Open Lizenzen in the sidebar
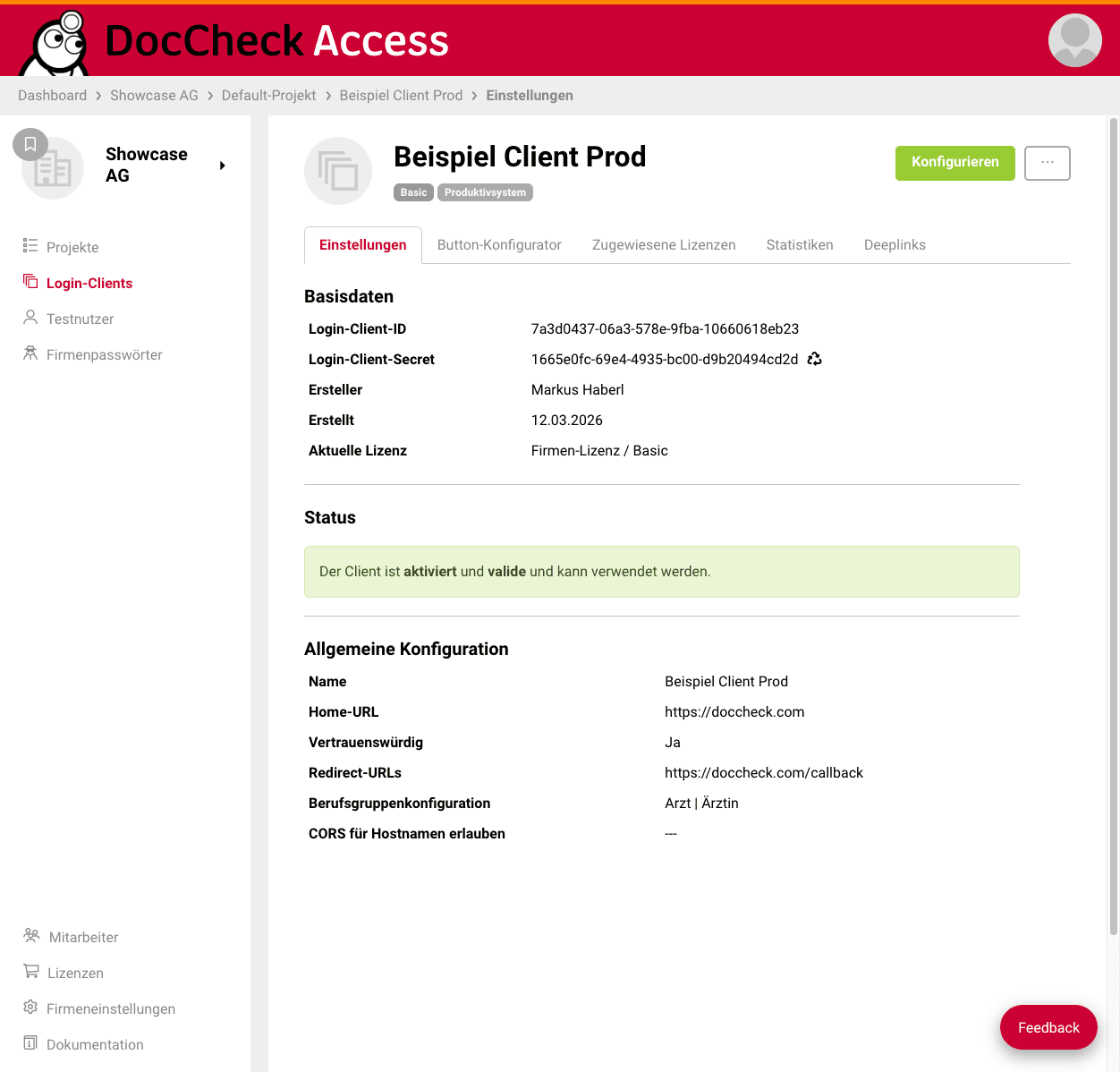1120x1072 pixels. [x=76, y=973]
